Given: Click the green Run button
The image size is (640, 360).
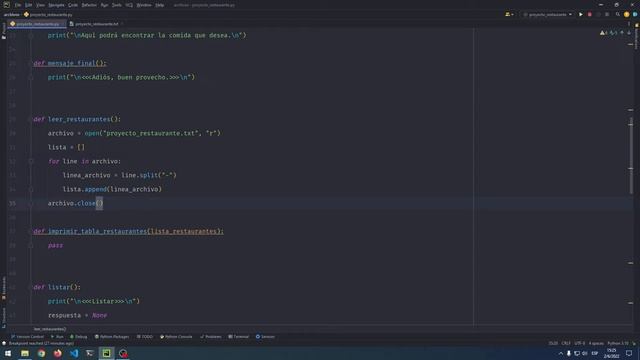Looking at the screenshot, I should click(x=581, y=14).
